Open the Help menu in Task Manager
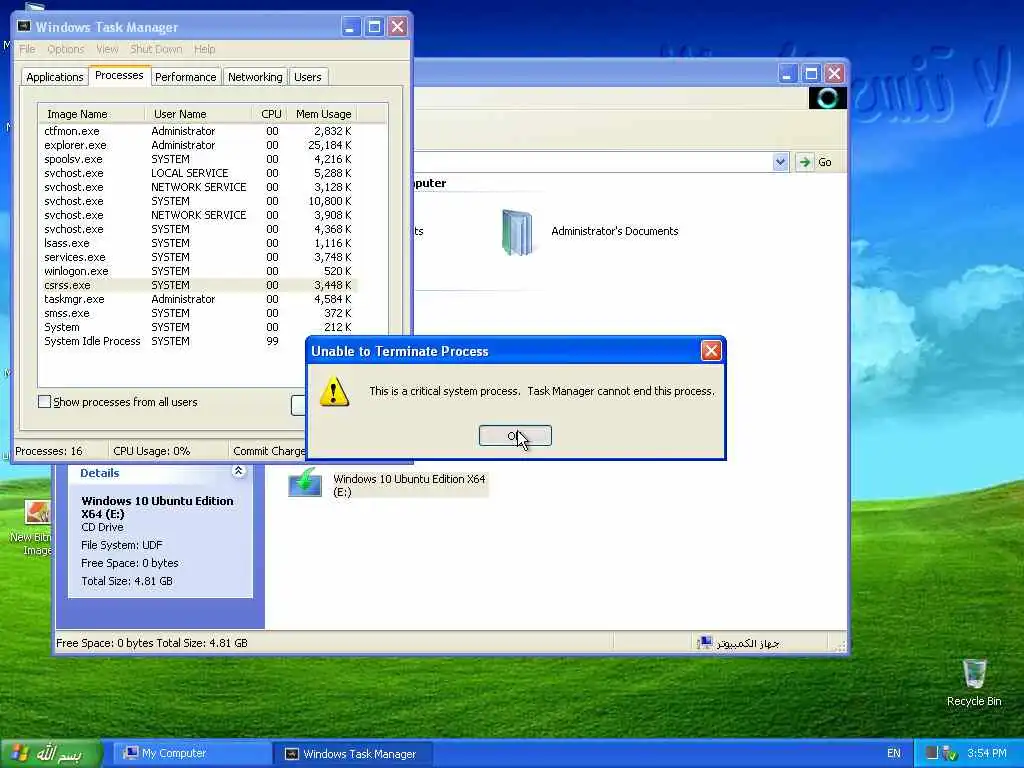The height and width of the screenshot is (768, 1024). point(204,49)
